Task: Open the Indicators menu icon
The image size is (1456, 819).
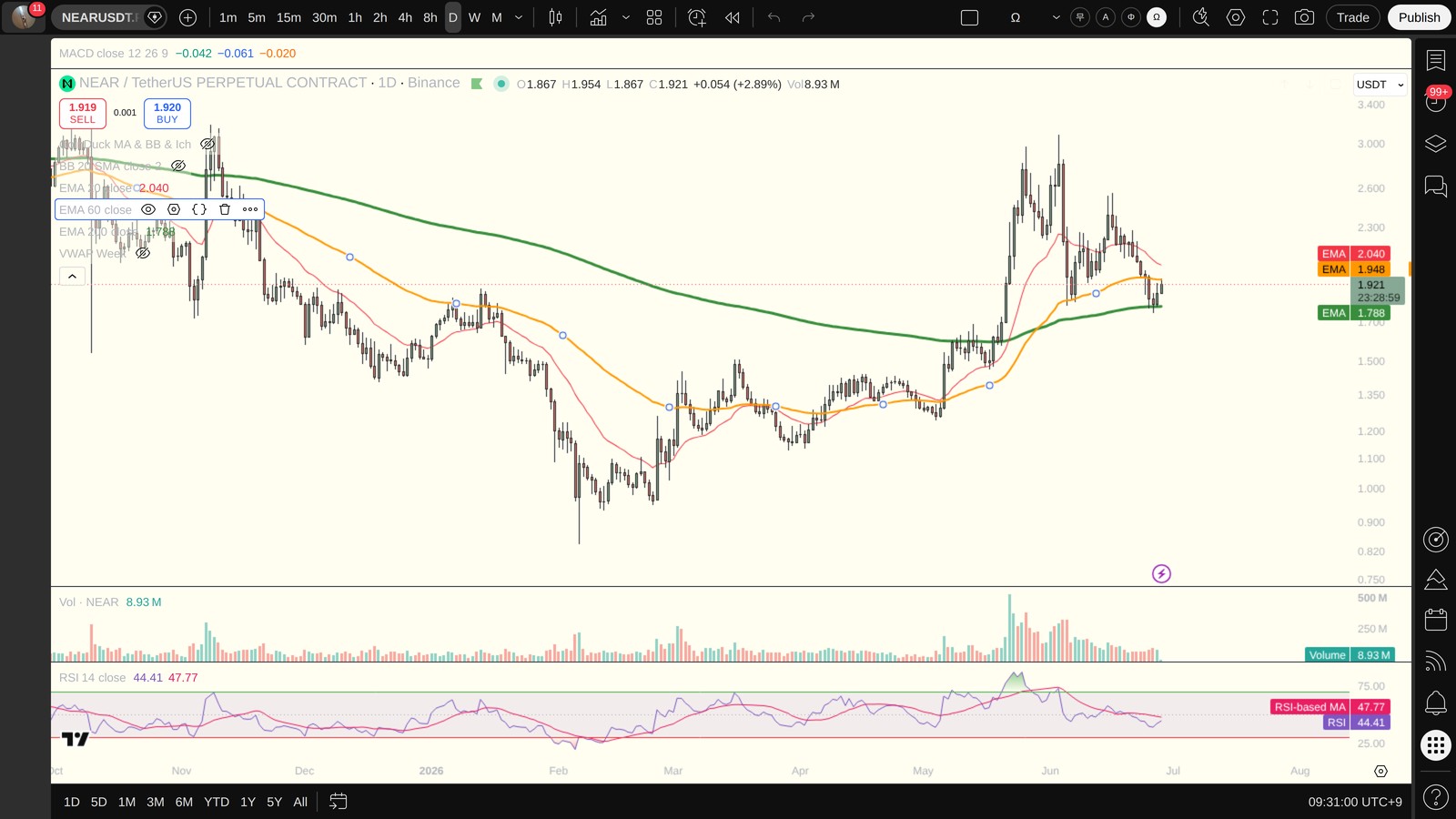Action: pyautogui.click(x=598, y=17)
